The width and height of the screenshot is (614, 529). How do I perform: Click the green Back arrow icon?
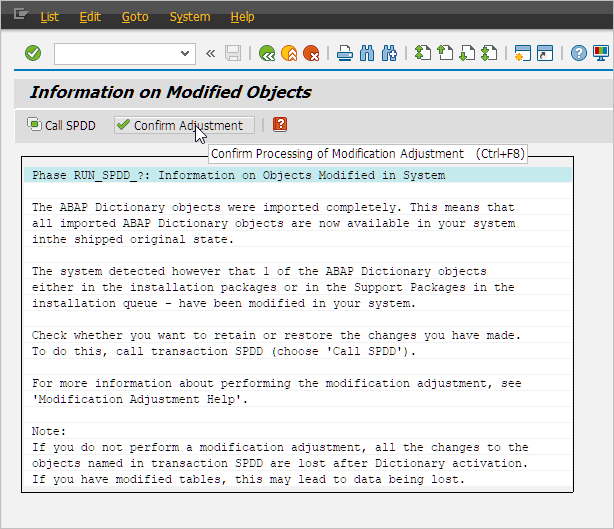click(266, 53)
